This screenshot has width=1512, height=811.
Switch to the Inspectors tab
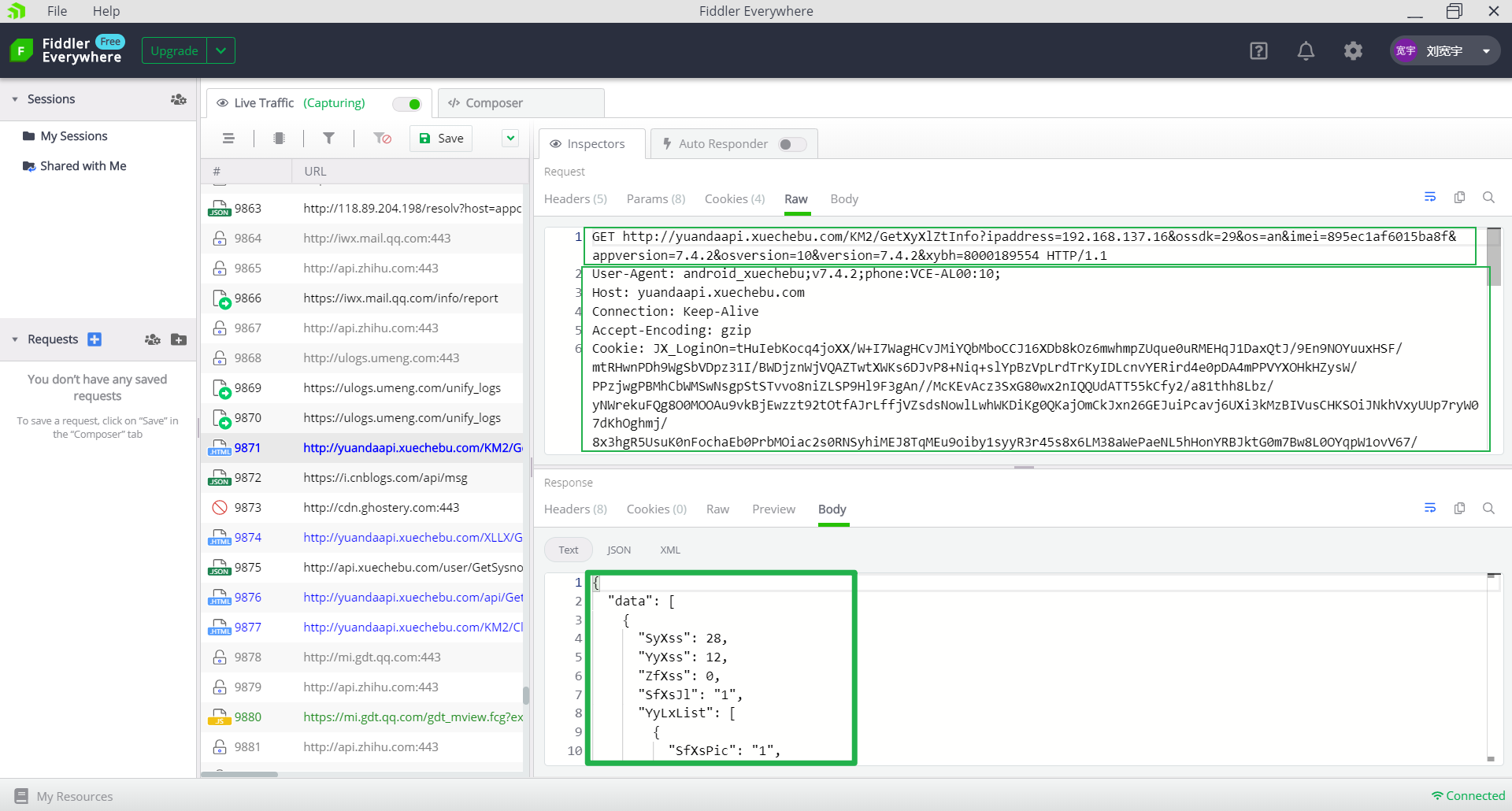click(592, 144)
